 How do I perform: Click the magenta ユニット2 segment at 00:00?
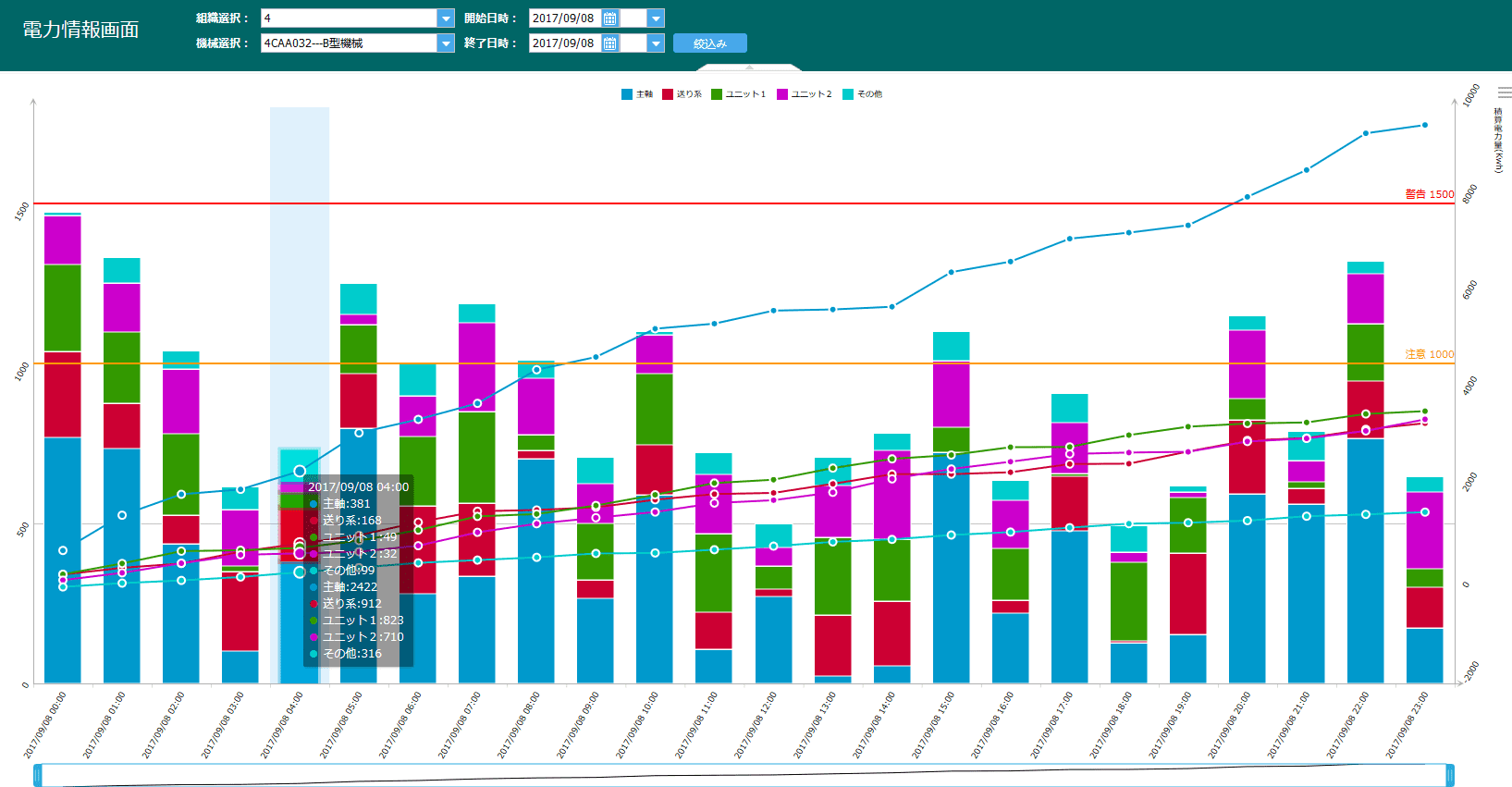(63, 240)
